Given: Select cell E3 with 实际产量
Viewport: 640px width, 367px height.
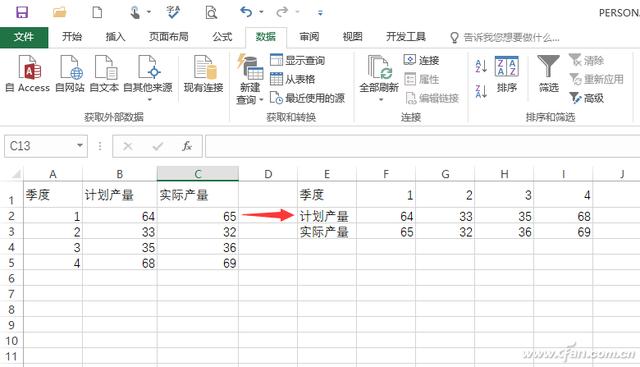Looking at the screenshot, I should (327, 232).
